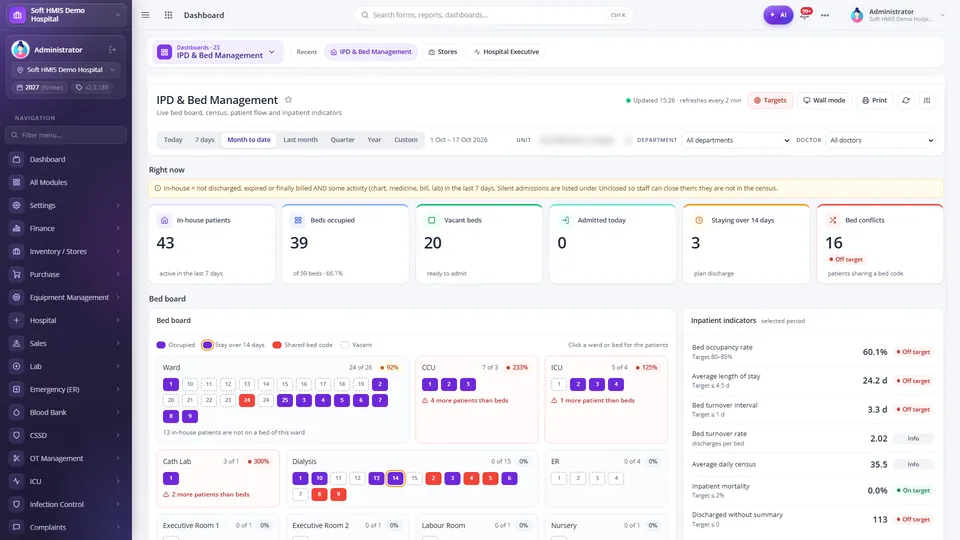Click the Lab sidebar icon
Image resolution: width=960 pixels, height=540 pixels.
(17, 366)
